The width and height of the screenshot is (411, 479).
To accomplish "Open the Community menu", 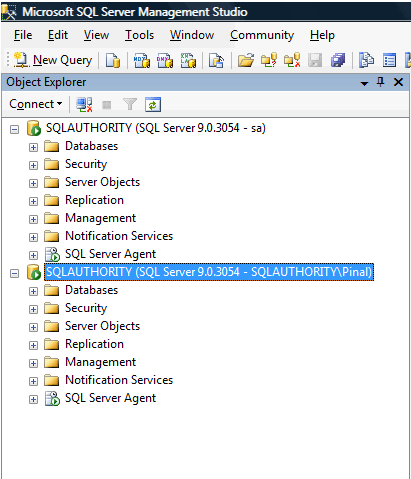I will coord(262,35).
